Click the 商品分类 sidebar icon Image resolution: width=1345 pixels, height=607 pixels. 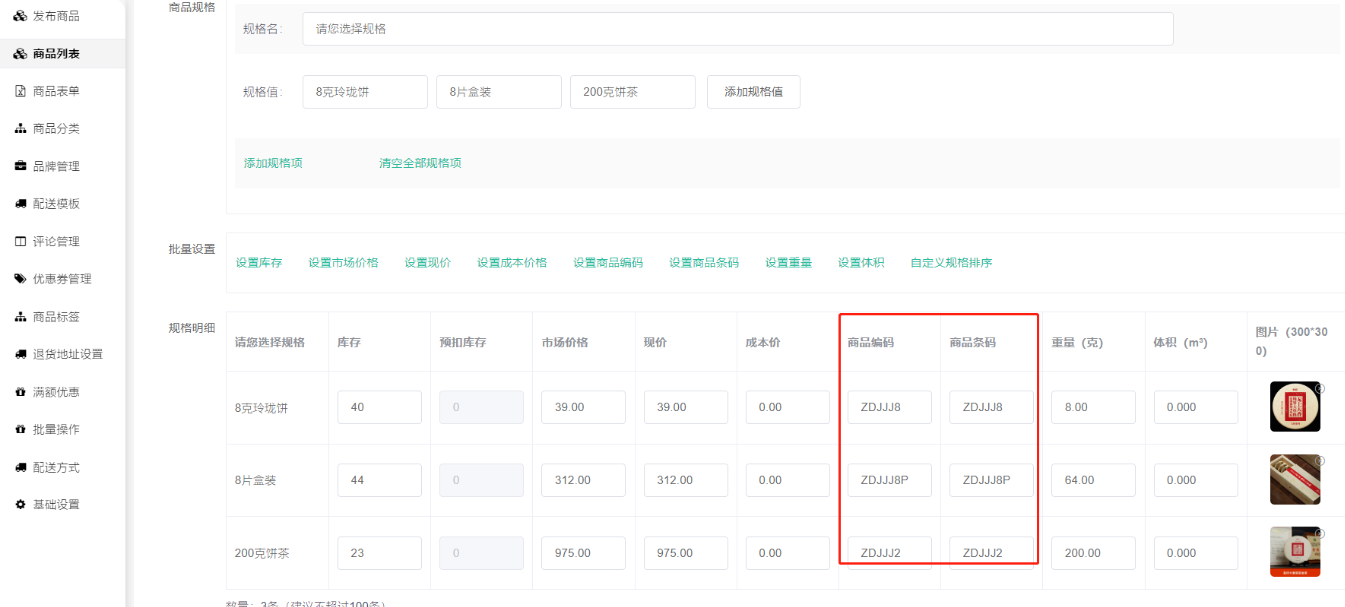pos(20,129)
